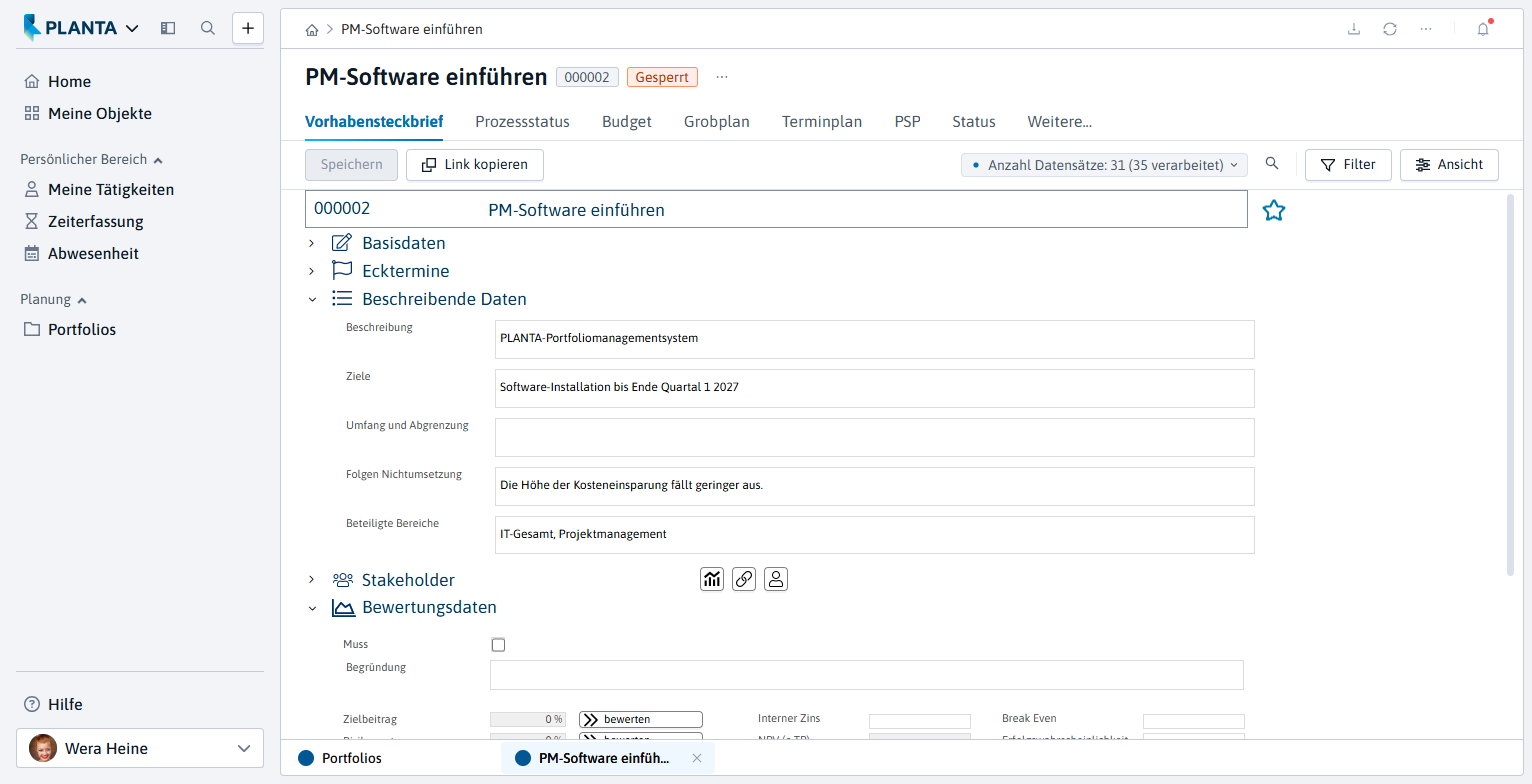This screenshot has height=784, width=1532.
Task: Click the download icon in top bar
Action: [1354, 29]
